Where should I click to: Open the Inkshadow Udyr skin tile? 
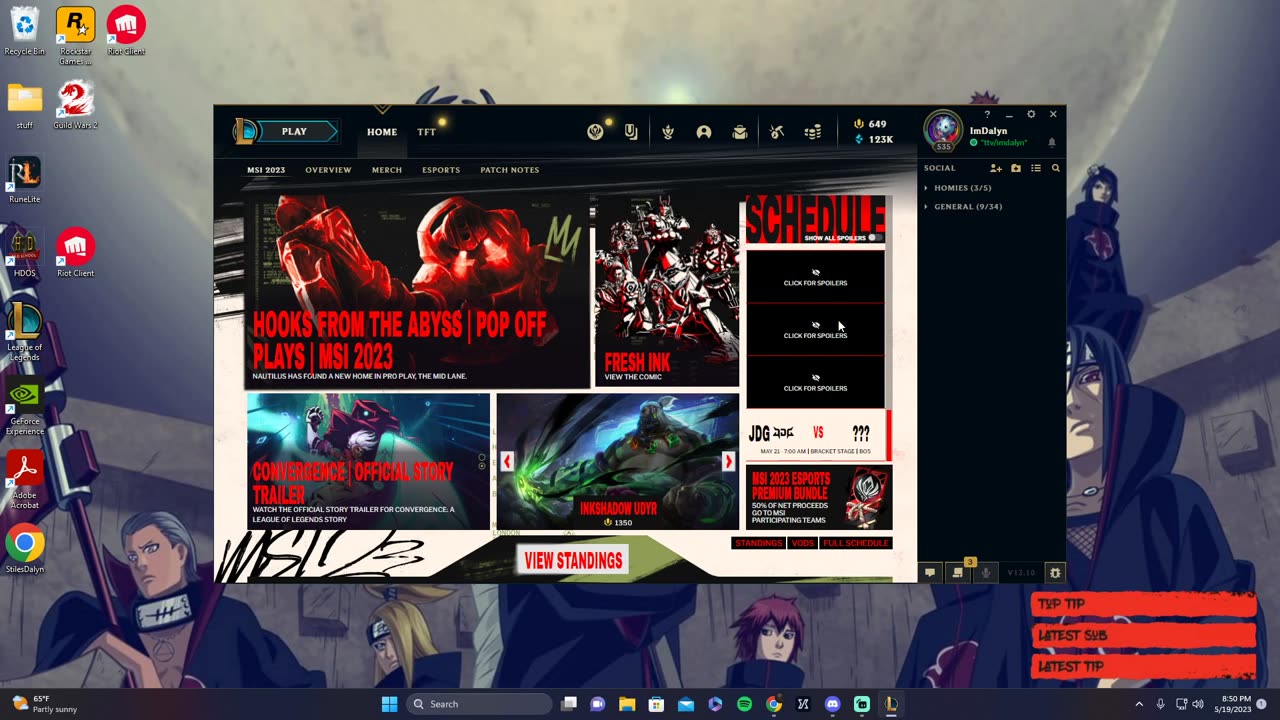[x=618, y=461]
